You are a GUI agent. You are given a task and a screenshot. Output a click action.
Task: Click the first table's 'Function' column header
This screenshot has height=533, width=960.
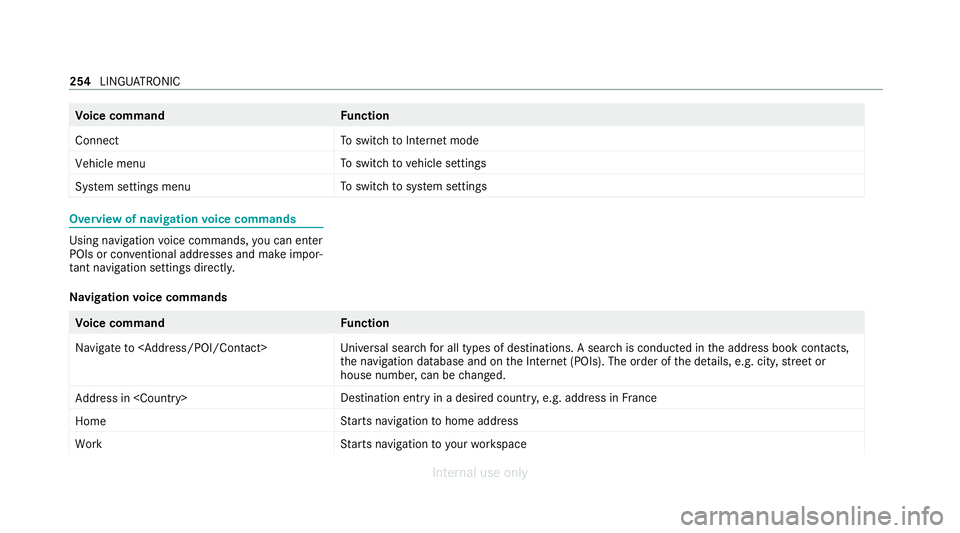coord(365,116)
